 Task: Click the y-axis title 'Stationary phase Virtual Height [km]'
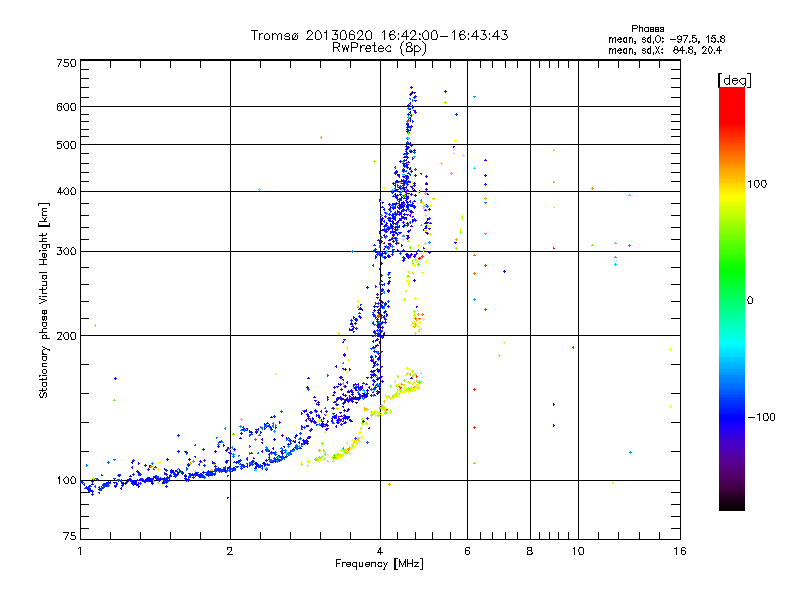tap(43, 301)
